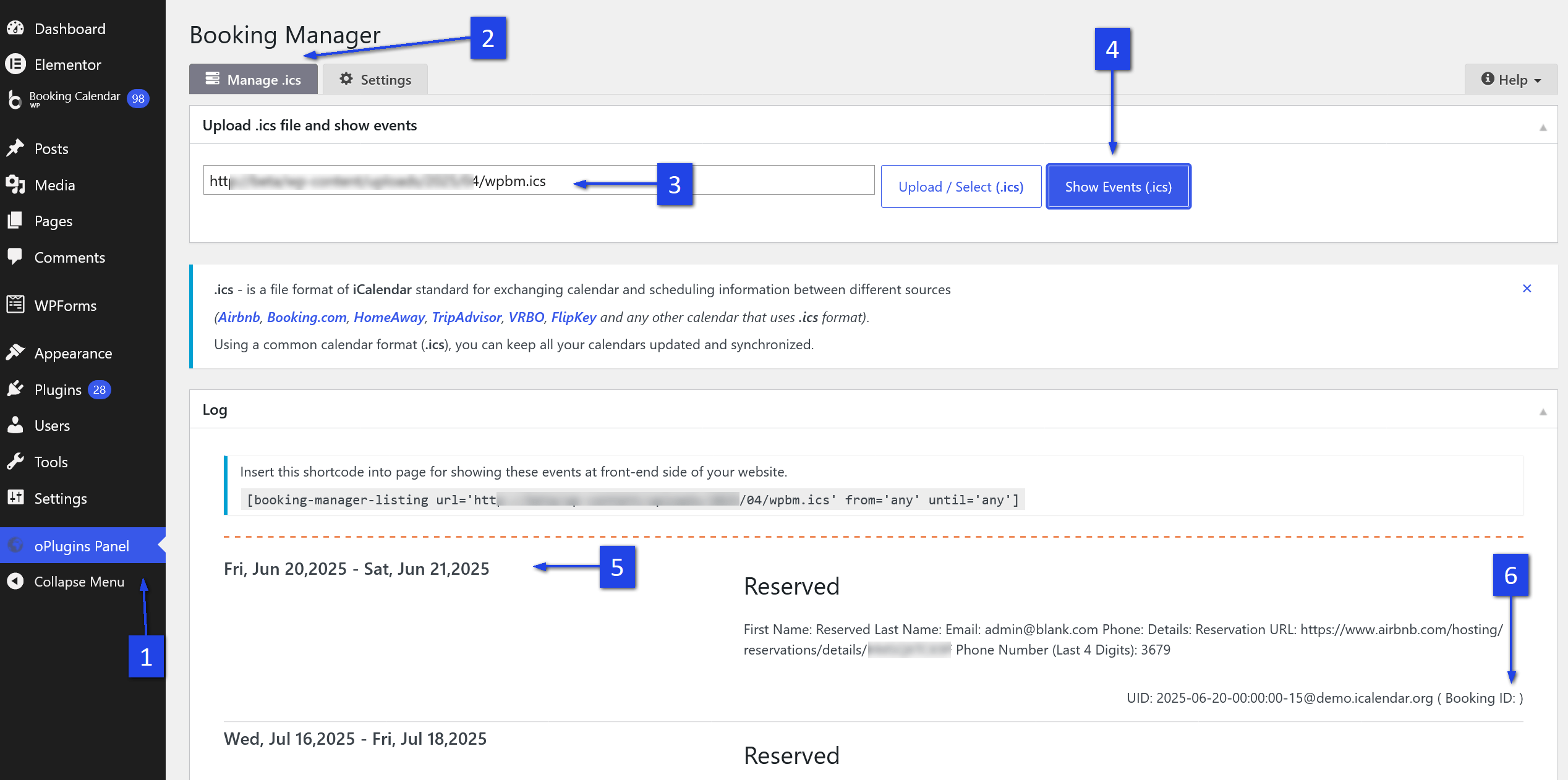The height and width of the screenshot is (780, 1568).
Task: Click the Tools wrench icon
Action: point(15,462)
